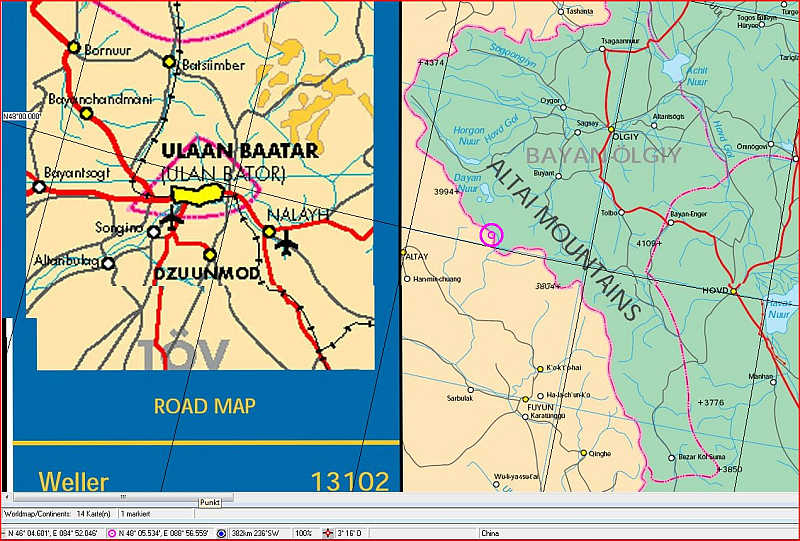Image resolution: width=800 pixels, height=541 pixels.
Task: Click the yellow Ulaan Baatar city area
Action: (x=198, y=195)
